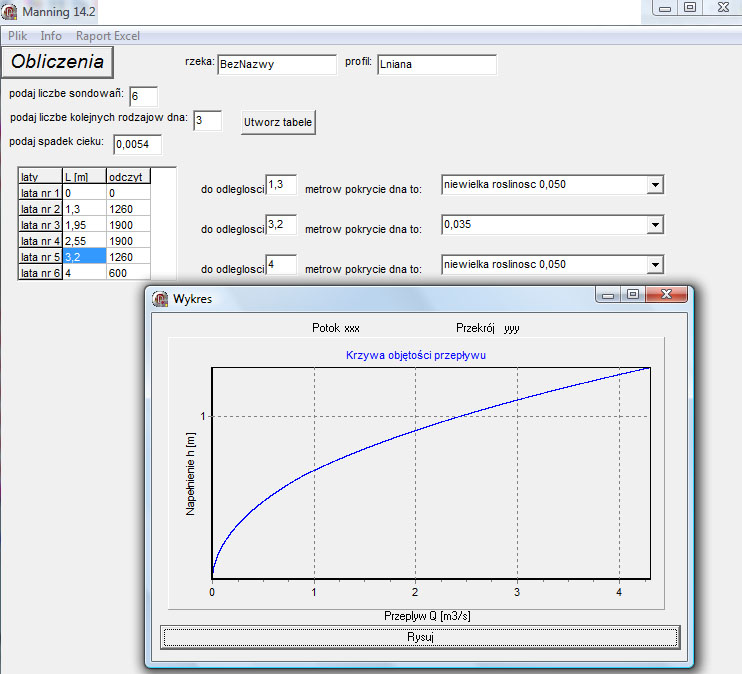
Task: Select odczyt cell 1260 in lata nr 2
Action: (x=128, y=209)
